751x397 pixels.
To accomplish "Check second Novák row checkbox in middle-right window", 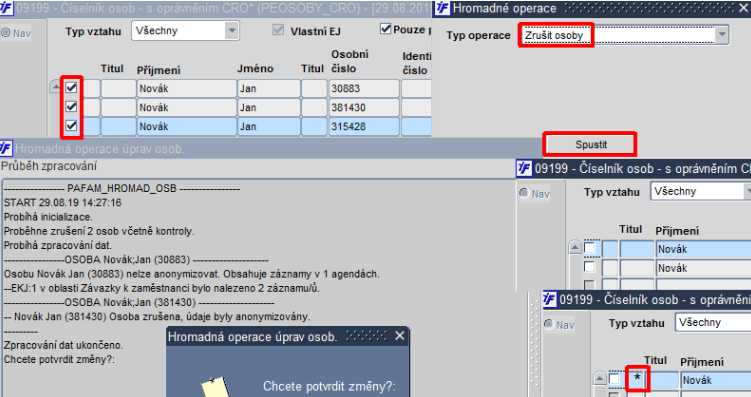I will (590, 267).
